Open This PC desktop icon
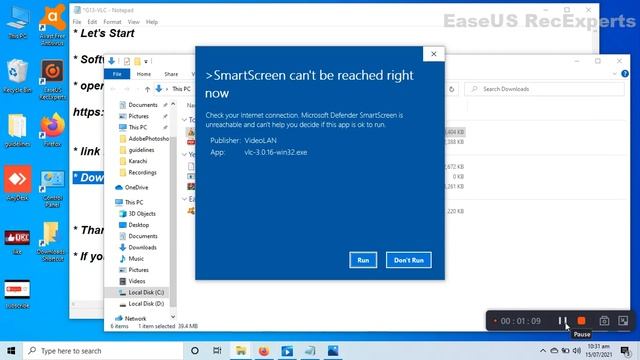 [18, 24]
